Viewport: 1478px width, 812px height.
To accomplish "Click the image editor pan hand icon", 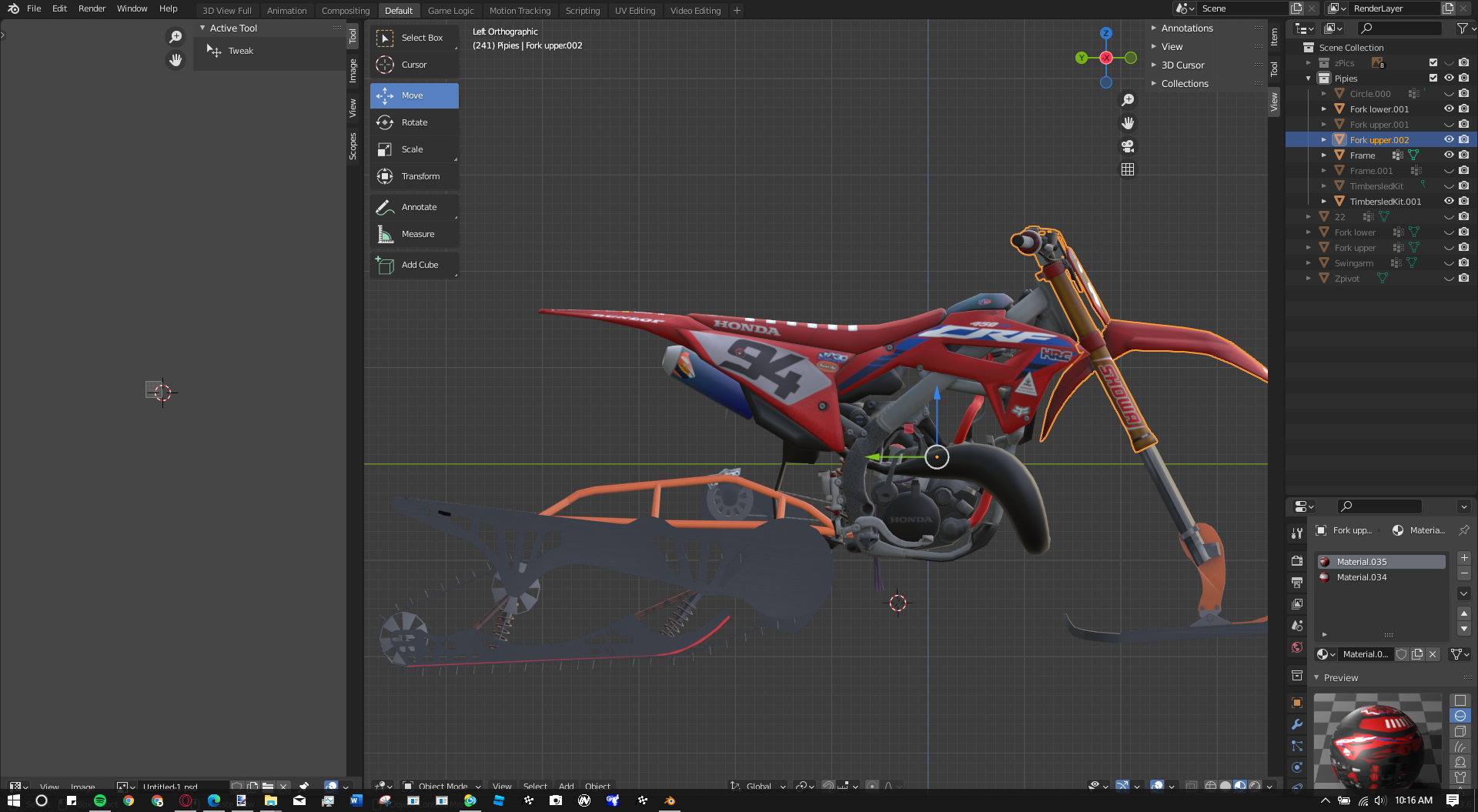I will 176,60.
